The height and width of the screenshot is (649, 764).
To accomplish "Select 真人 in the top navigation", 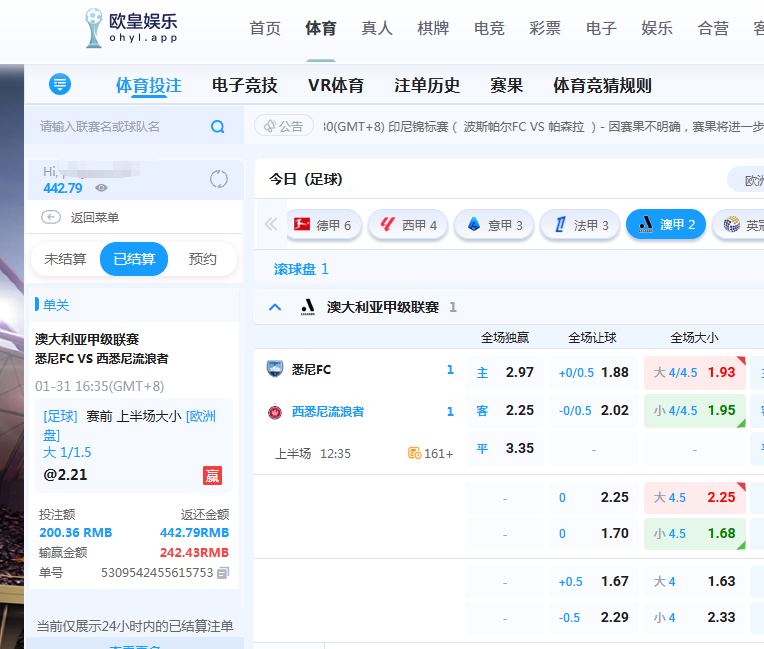I will pos(377,28).
